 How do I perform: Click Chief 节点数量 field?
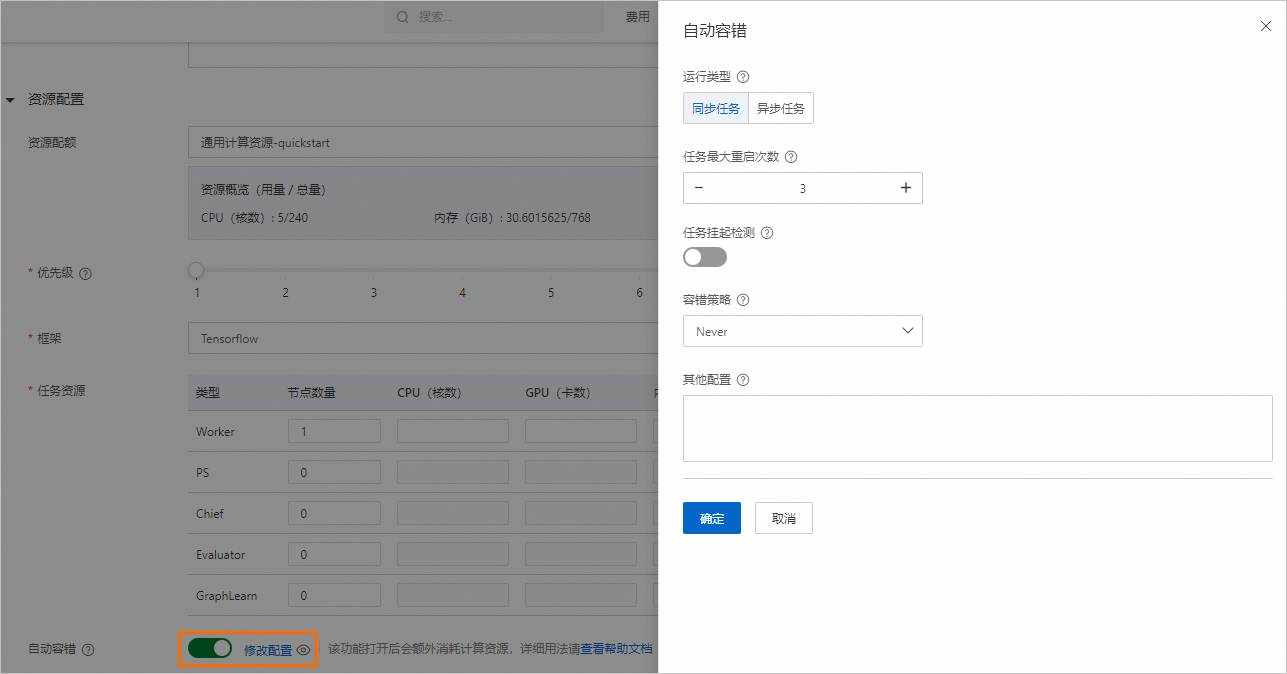[334, 513]
